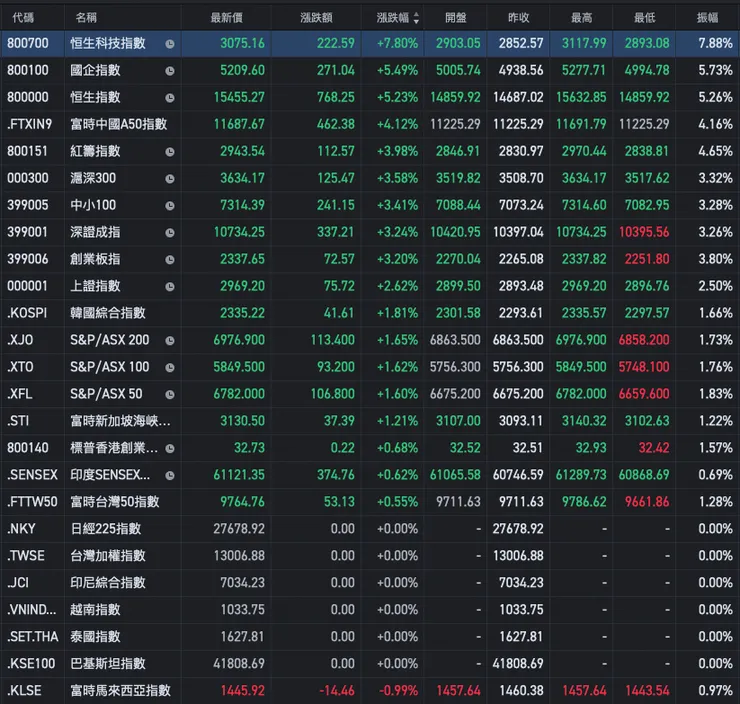Click amplitude value 7.88%
The height and width of the screenshot is (704, 740).
715,43
